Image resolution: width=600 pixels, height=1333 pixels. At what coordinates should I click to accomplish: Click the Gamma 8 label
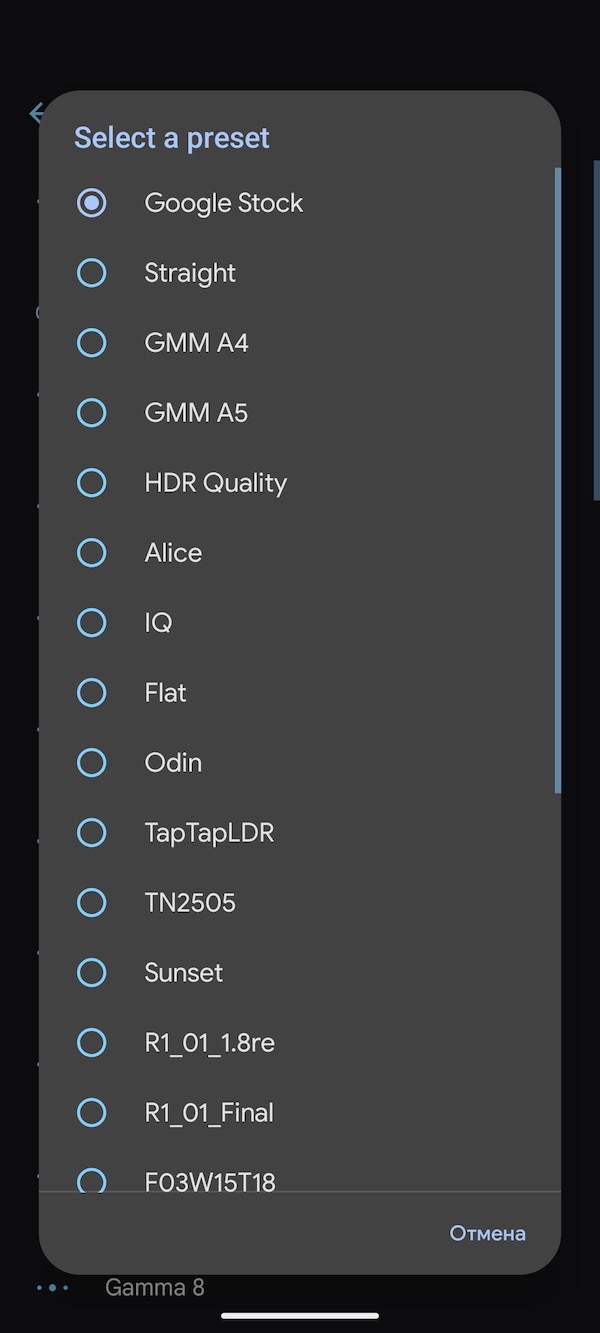pyautogui.click(x=154, y=1287)
